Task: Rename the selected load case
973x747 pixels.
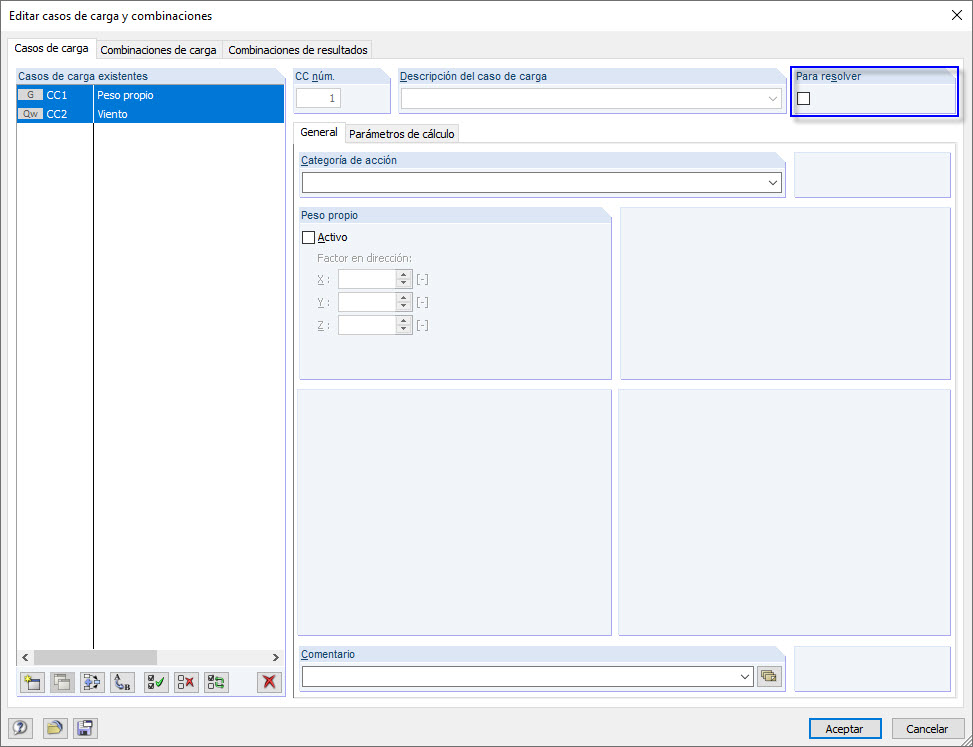Action: click(121, 682)
